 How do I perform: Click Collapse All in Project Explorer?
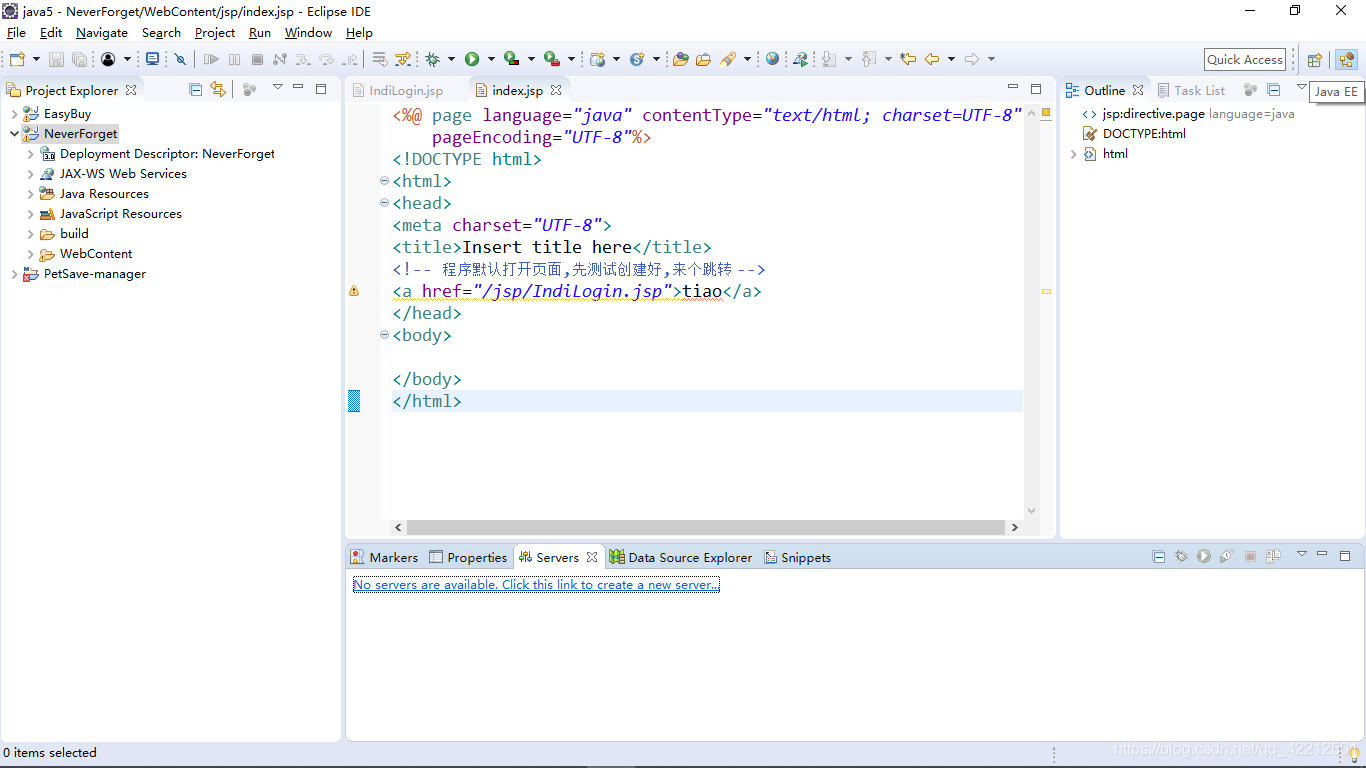pyautogui.click(x=196, y=90)
